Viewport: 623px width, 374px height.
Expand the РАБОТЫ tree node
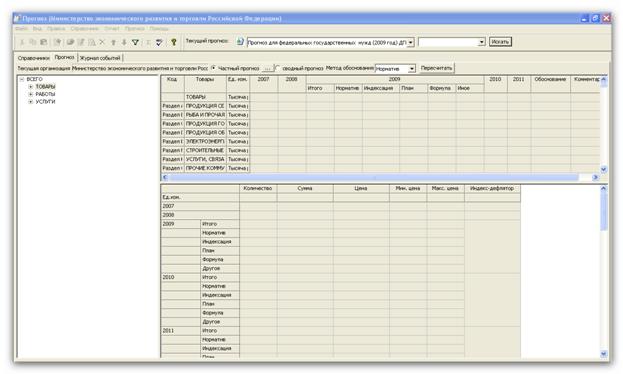pyautogui.click(x=31, y=94)
